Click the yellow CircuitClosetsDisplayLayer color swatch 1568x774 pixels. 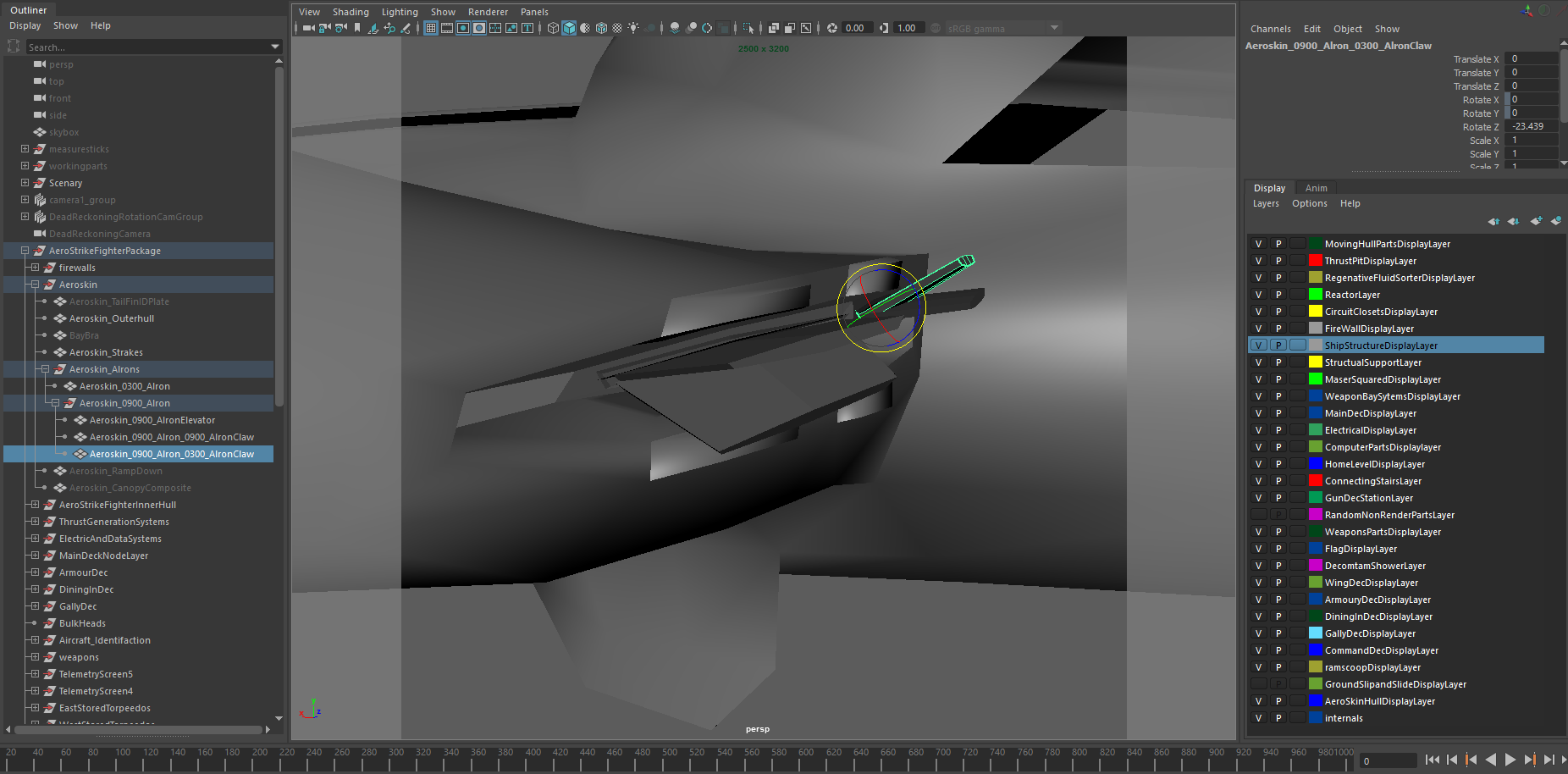pos(1315,312)
